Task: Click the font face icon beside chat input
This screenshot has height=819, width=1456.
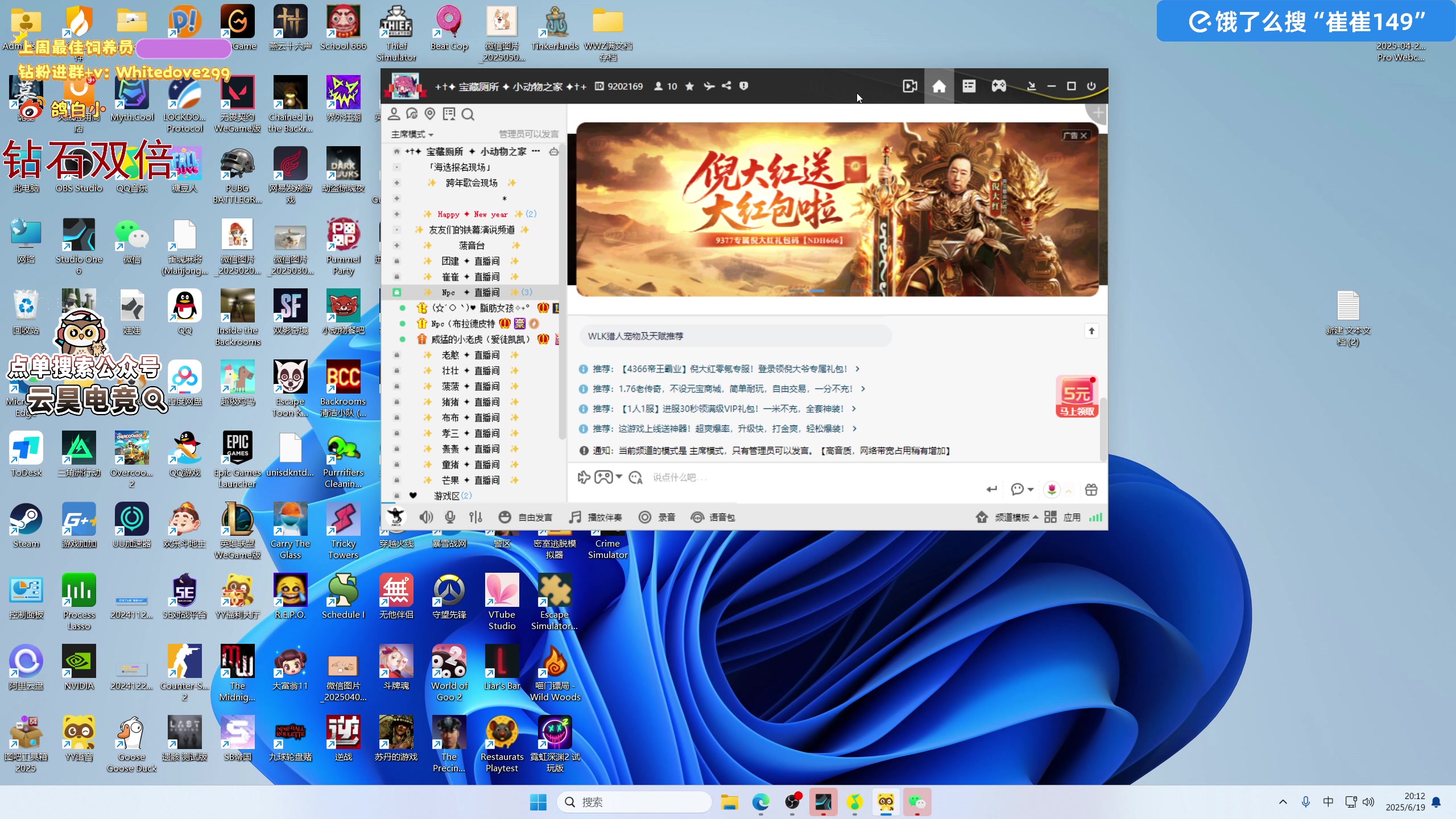Action: [635, 477]
